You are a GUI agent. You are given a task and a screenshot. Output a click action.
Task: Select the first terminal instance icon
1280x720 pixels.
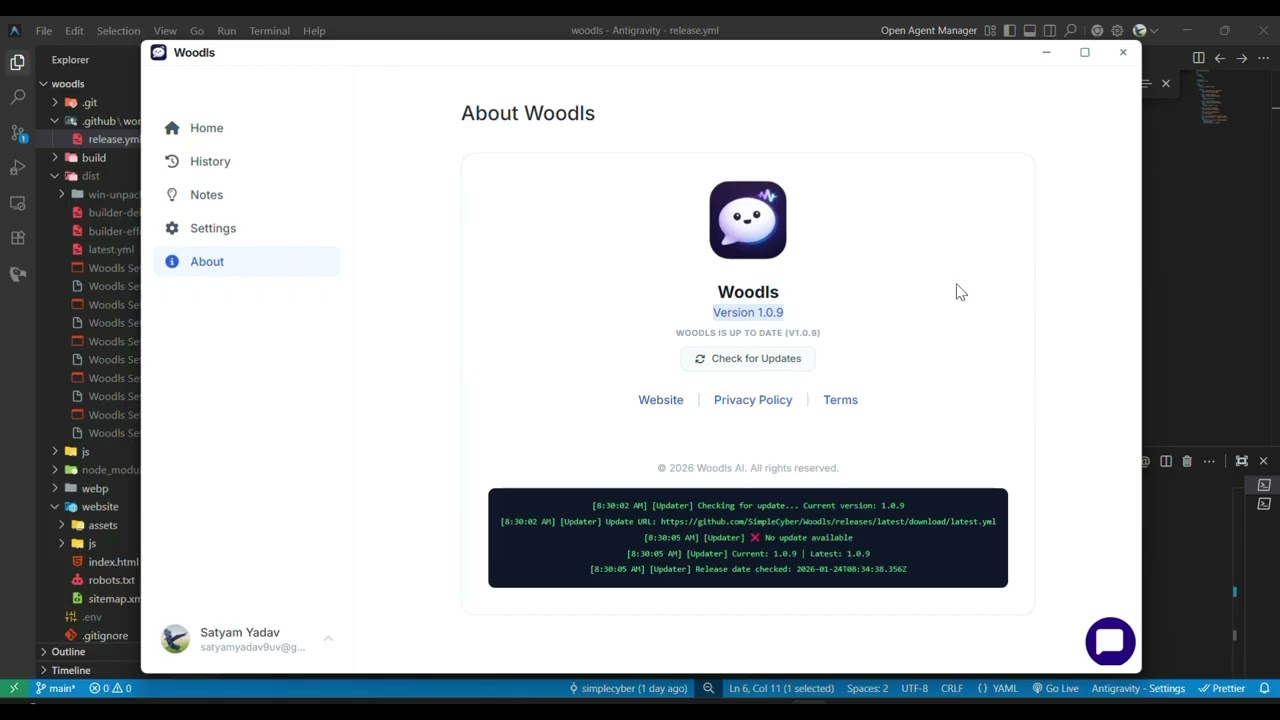(x=1264, y=486)
